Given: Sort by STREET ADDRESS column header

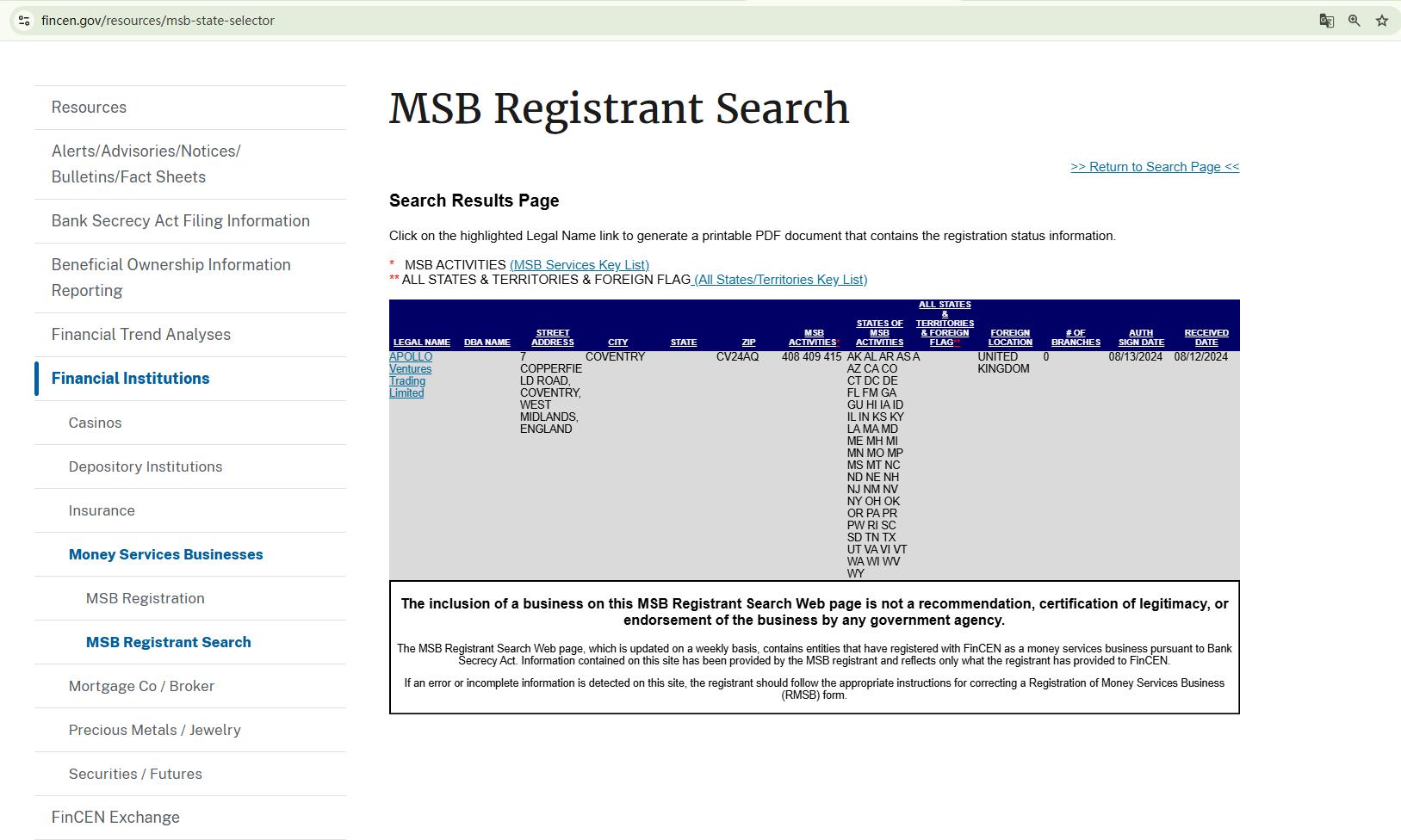Looking at the screenshot, I should 553,337.
